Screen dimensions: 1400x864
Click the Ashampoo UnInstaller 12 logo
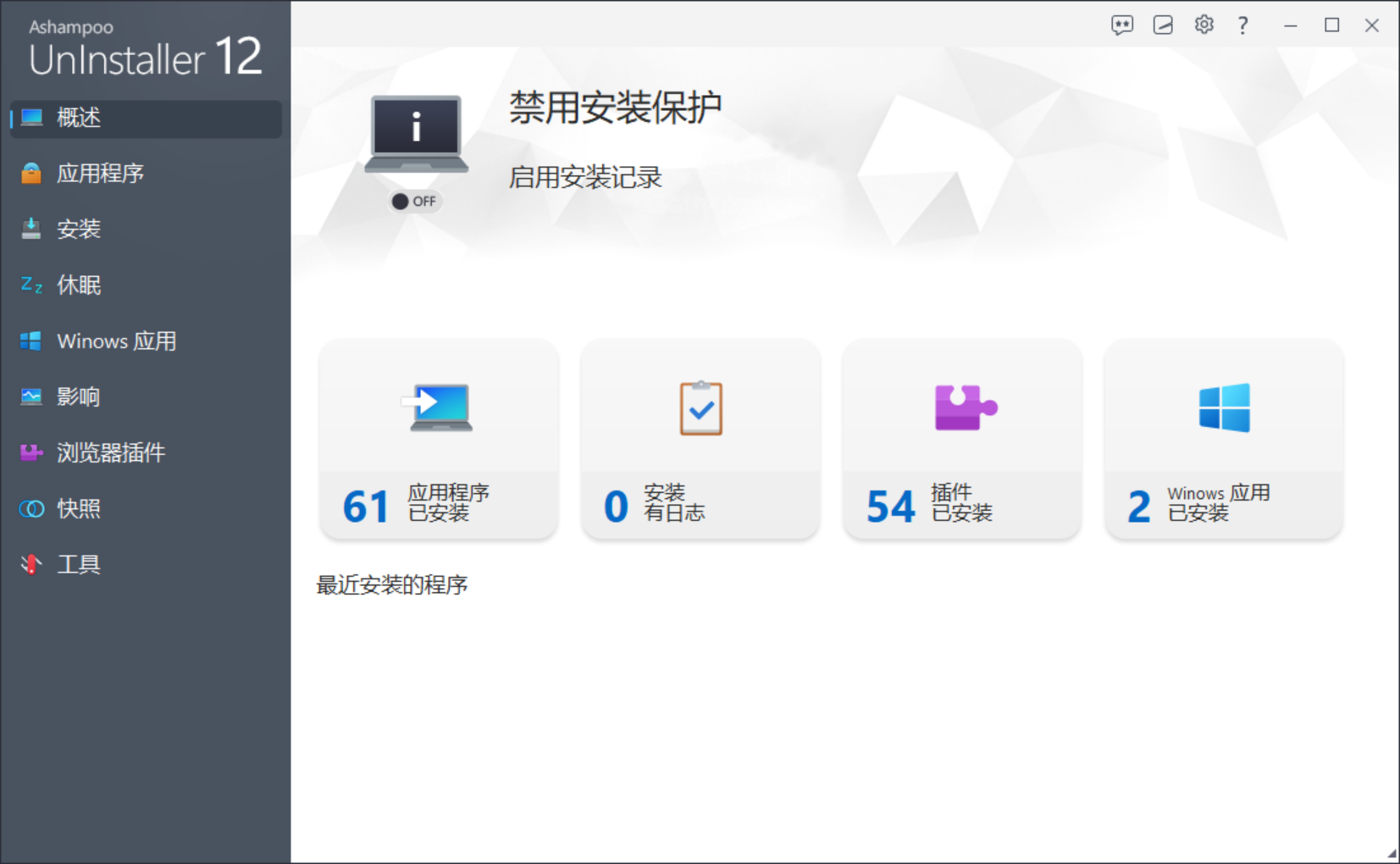146,49
